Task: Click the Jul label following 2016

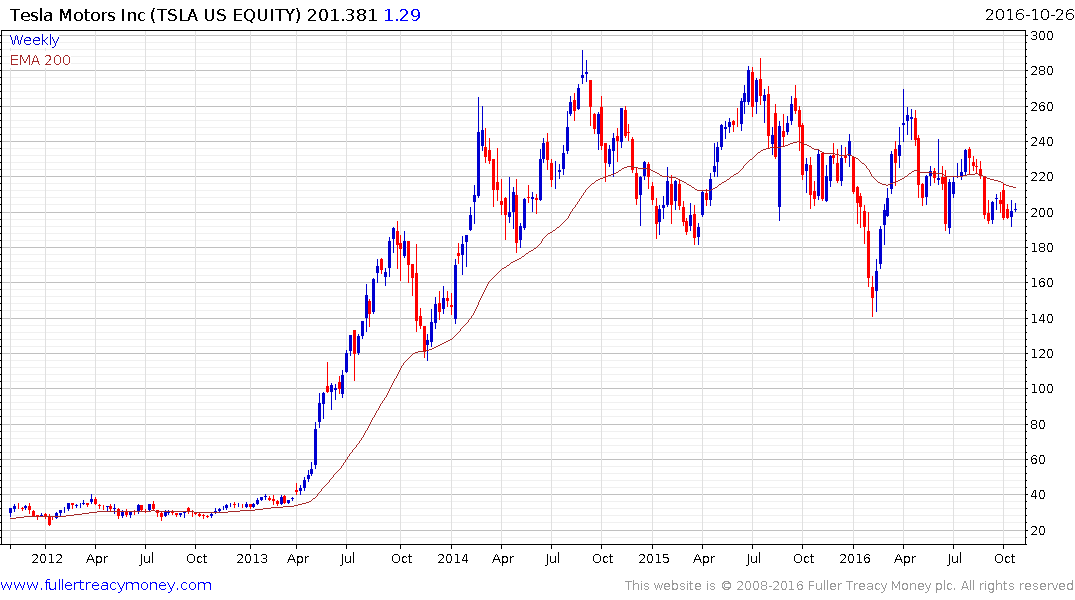Action: [x=954, y=558]
